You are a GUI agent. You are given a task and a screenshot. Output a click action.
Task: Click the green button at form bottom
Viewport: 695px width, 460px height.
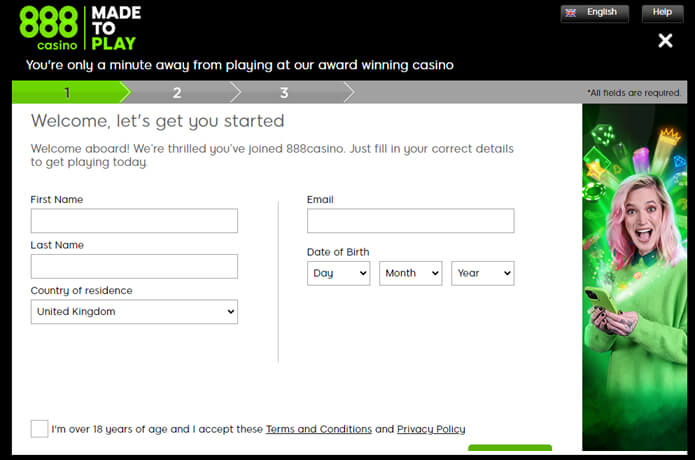[510, 448]
